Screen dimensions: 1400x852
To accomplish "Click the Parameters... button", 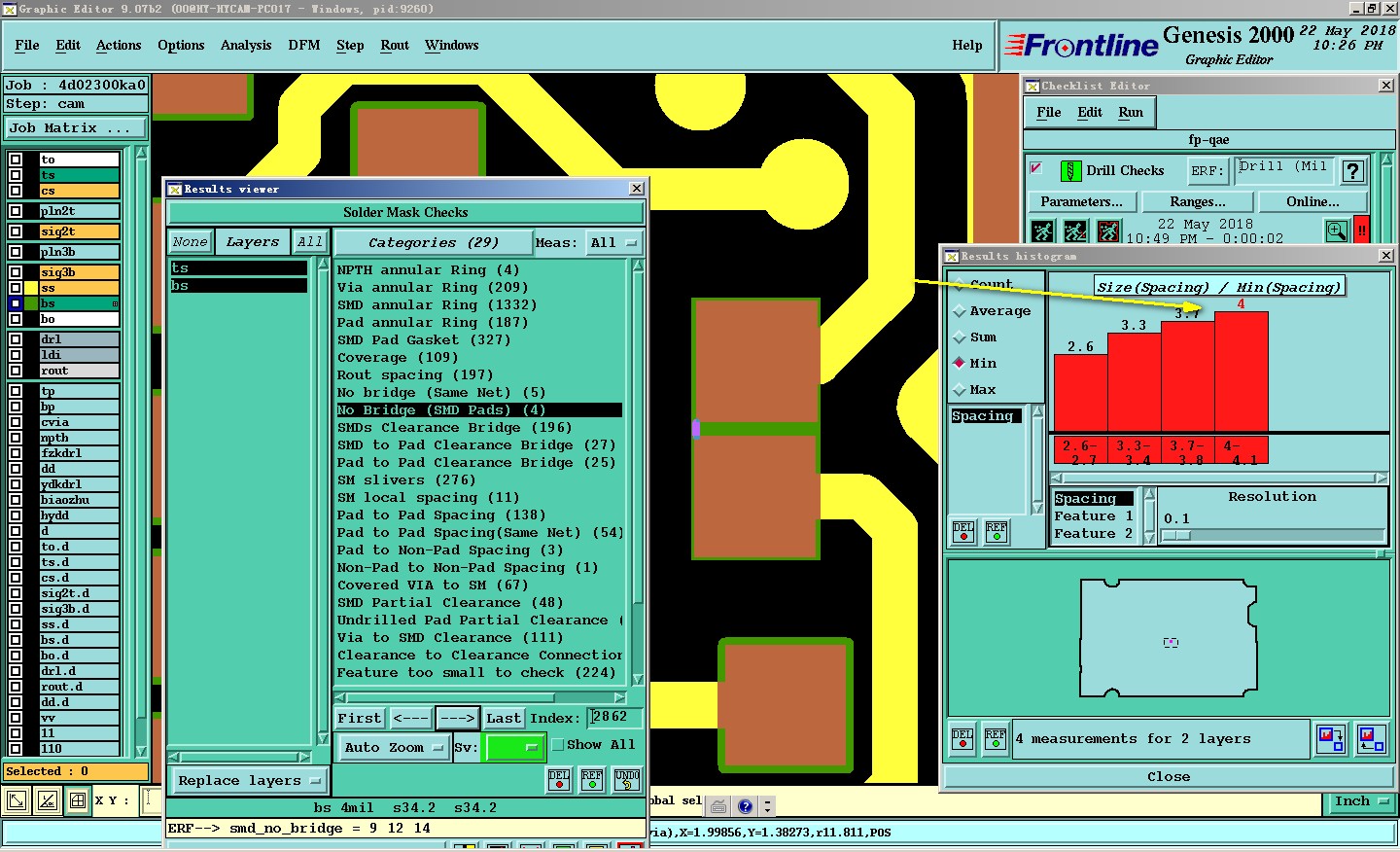I will point(1081,201).
